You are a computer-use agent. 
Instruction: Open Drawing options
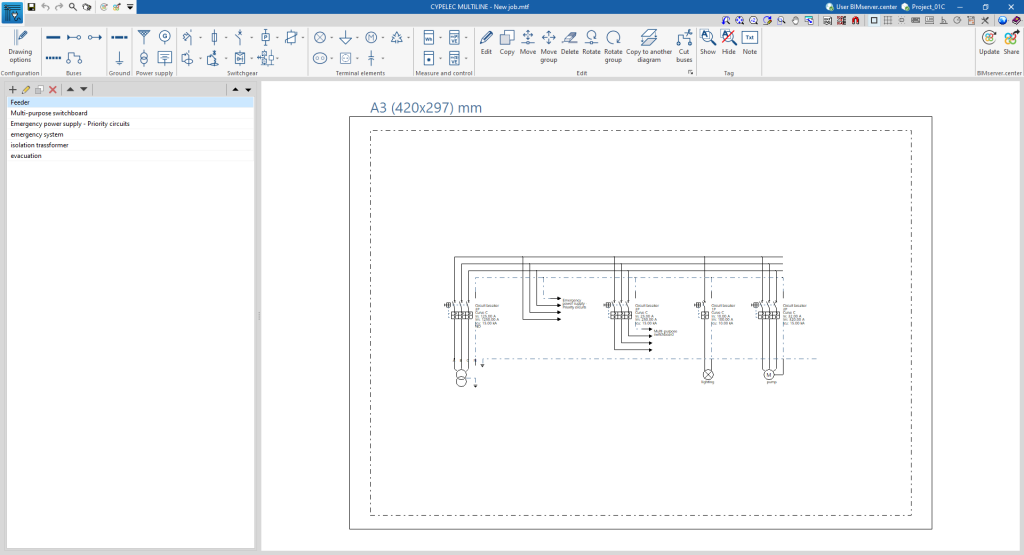(20, 46)
